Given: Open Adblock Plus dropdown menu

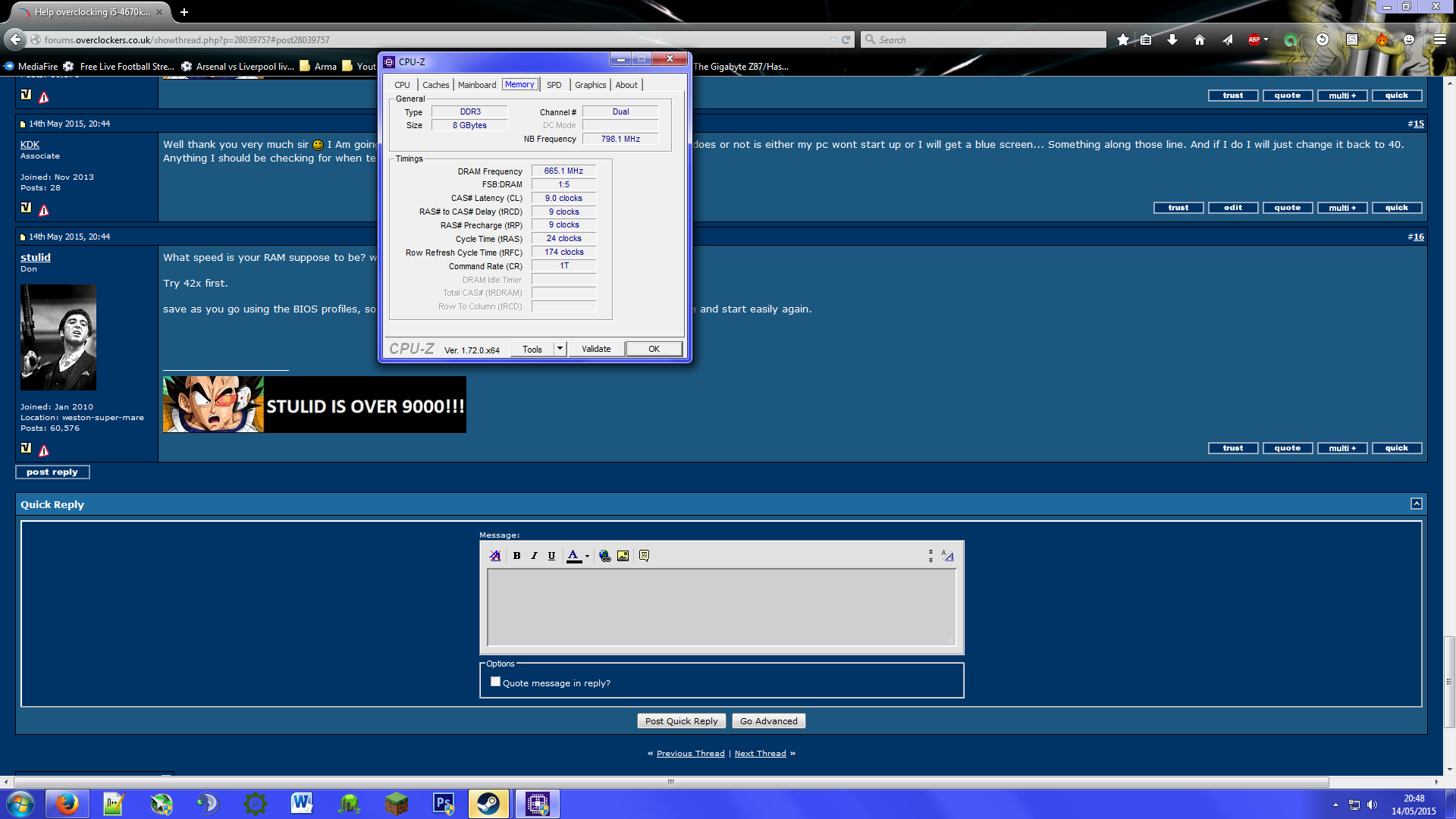Looking at the screenshot, I should [x=1266, y=39].
